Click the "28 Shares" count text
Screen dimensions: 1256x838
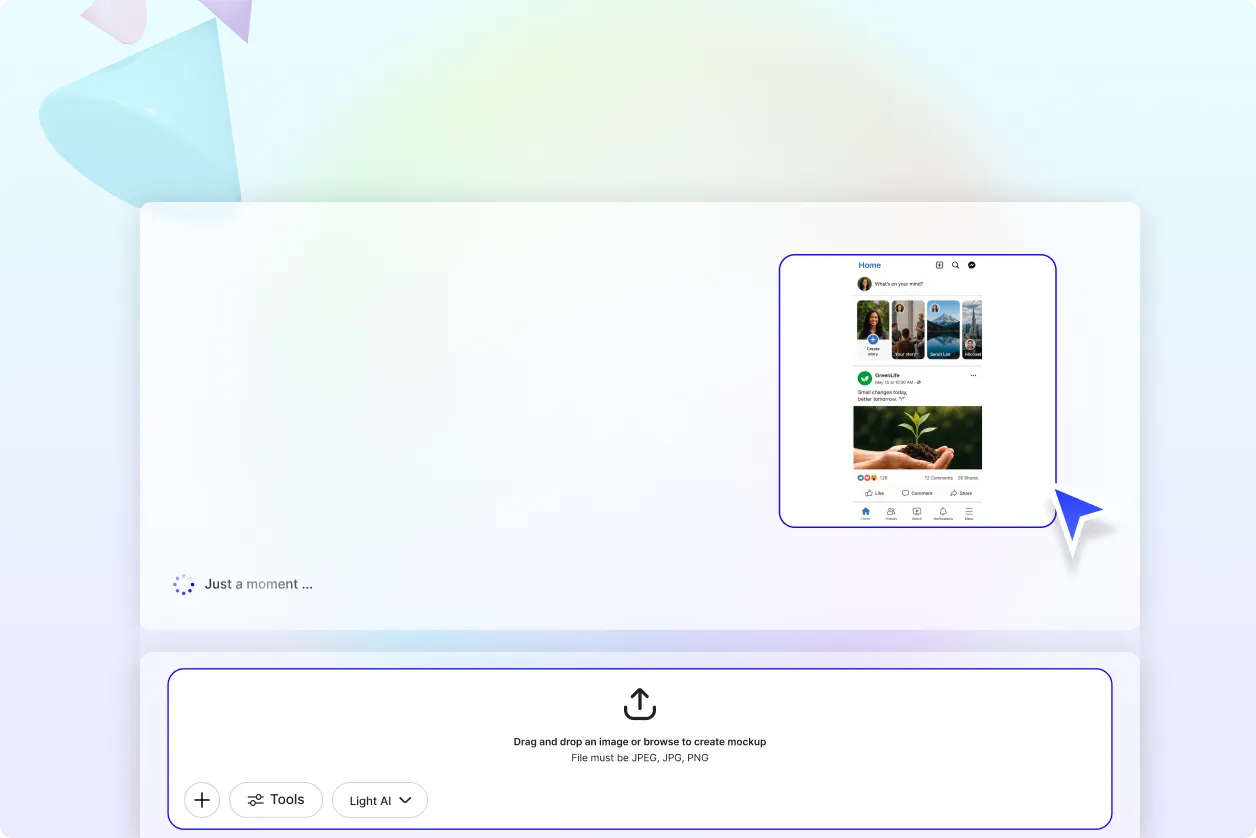pyautogui.click(x=967, y=478)
